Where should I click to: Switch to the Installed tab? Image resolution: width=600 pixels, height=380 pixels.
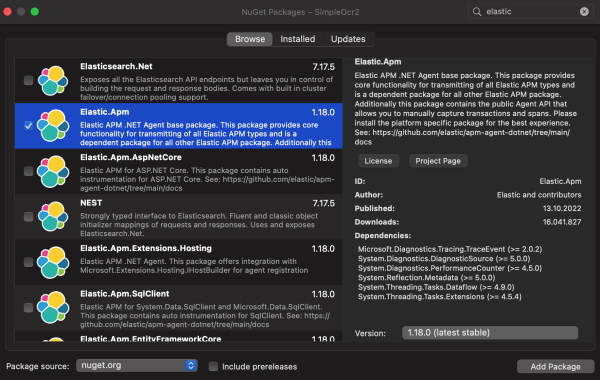pyautogui.click(x=298, y=39)
